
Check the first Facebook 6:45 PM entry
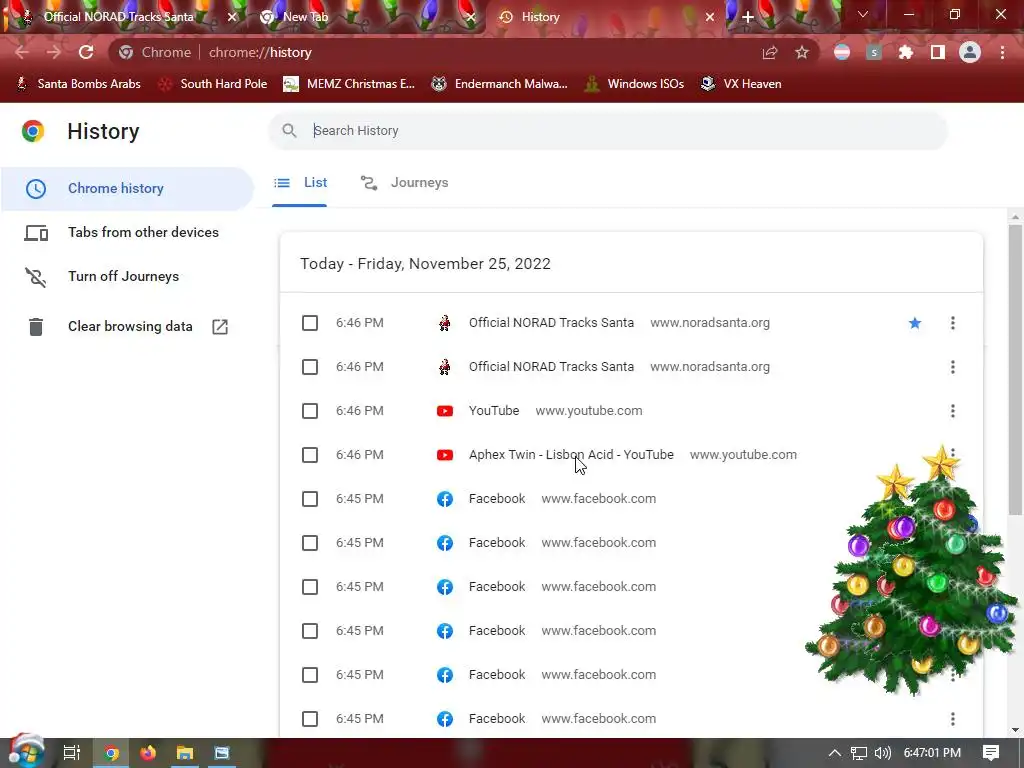pos(310,499)
